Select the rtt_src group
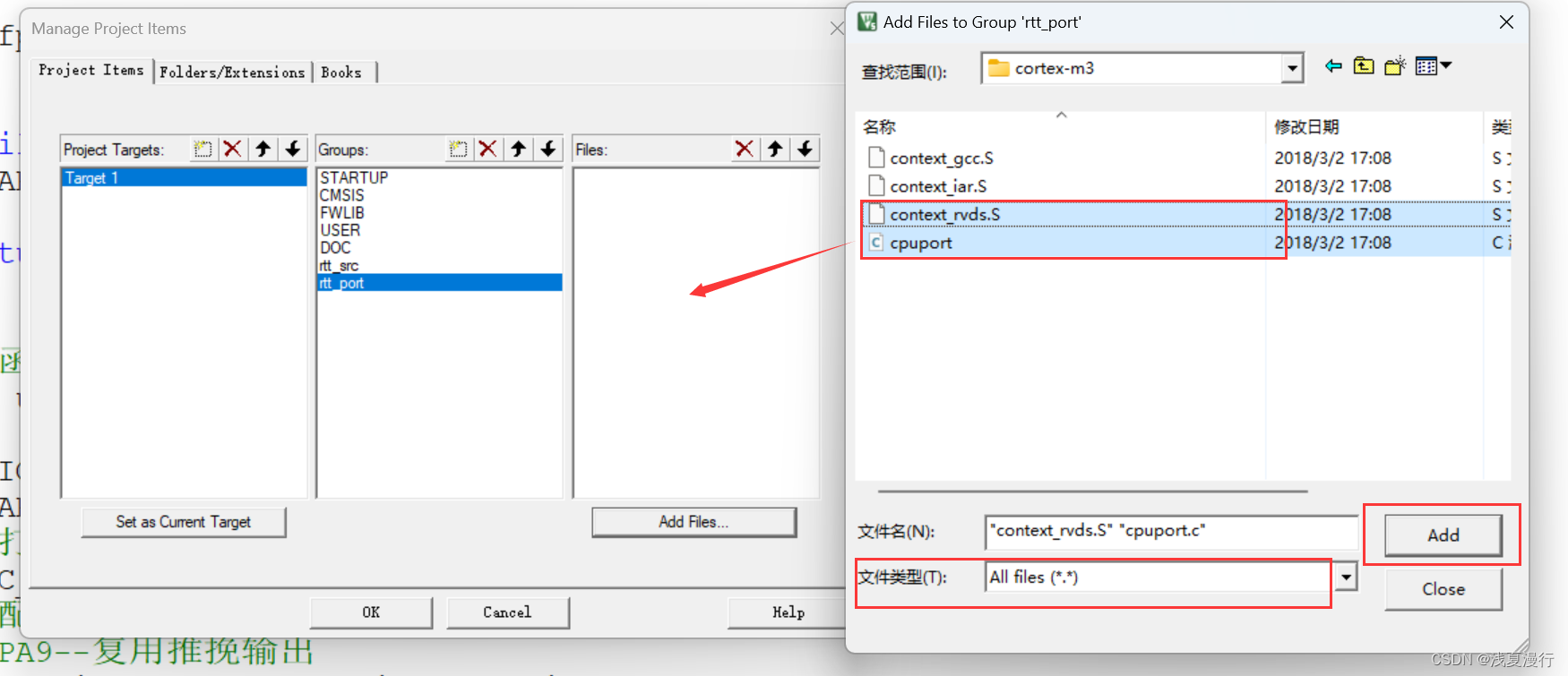 [x=340, y=266]
